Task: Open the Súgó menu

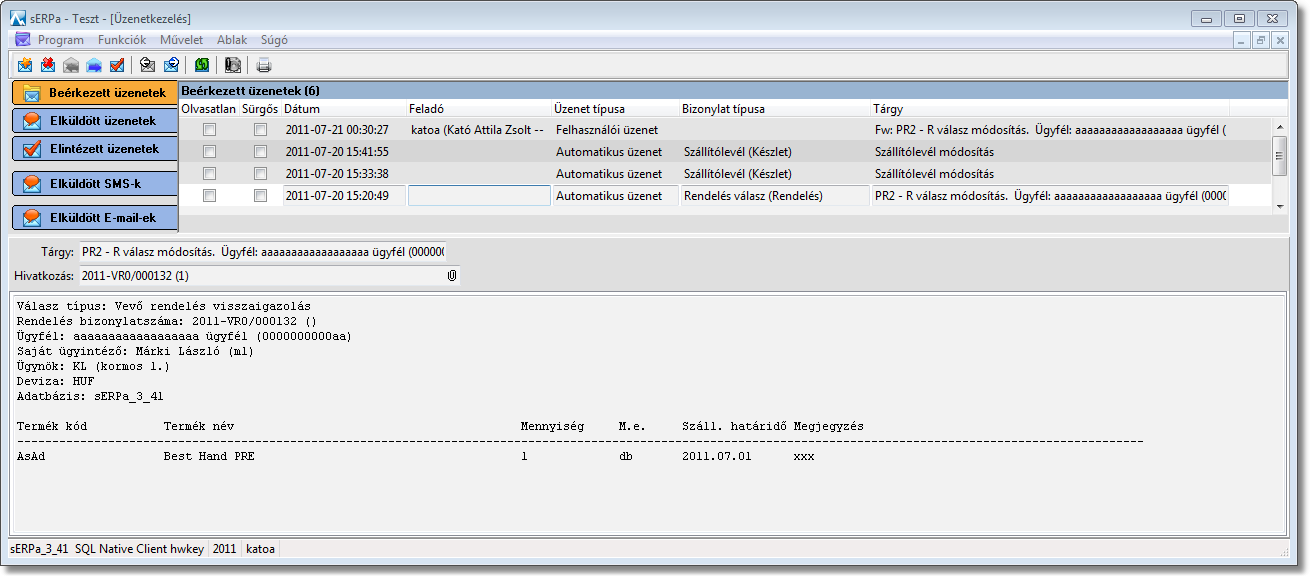Action: (274, 40)
